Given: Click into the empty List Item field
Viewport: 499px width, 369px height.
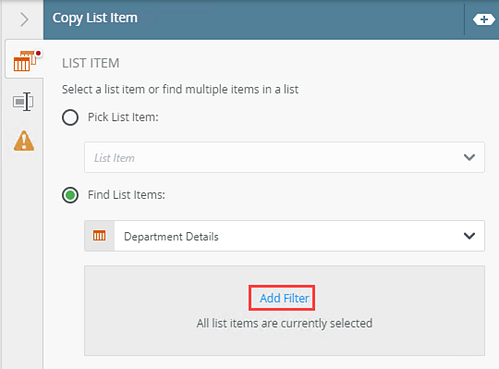Looking at the screenshot, I should 284,157.
